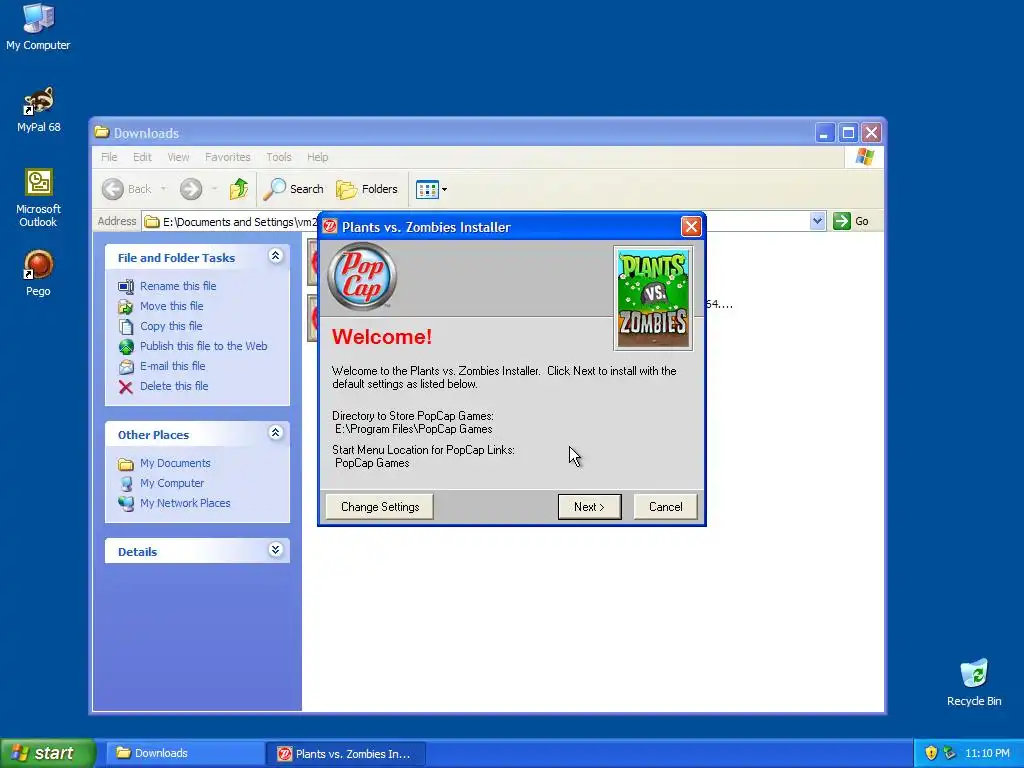The width and height of the screenshot is (1024, 768).
Task: Open the Views icon dropdown in toolbar
Action: 431,189
